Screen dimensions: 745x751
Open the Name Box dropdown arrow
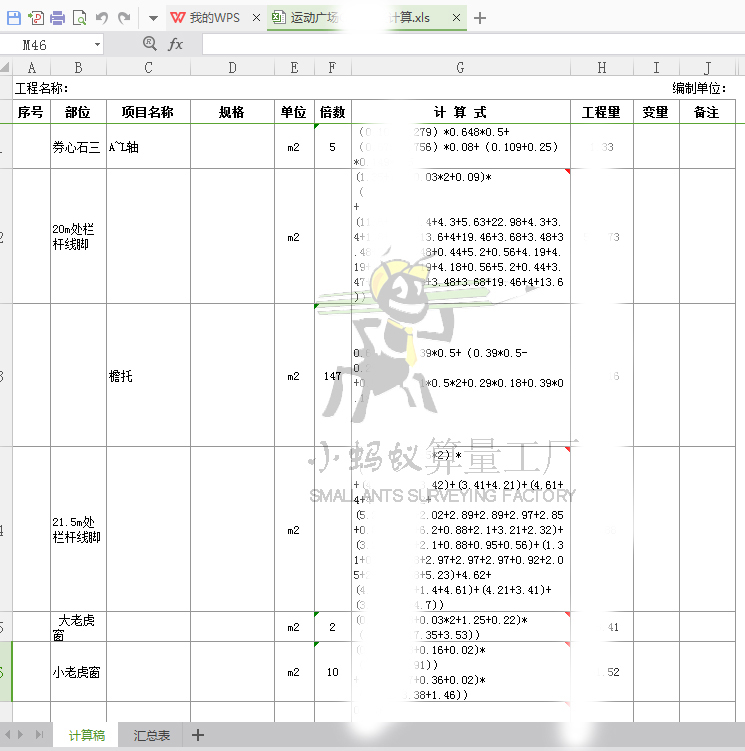(x=97, y=45)
